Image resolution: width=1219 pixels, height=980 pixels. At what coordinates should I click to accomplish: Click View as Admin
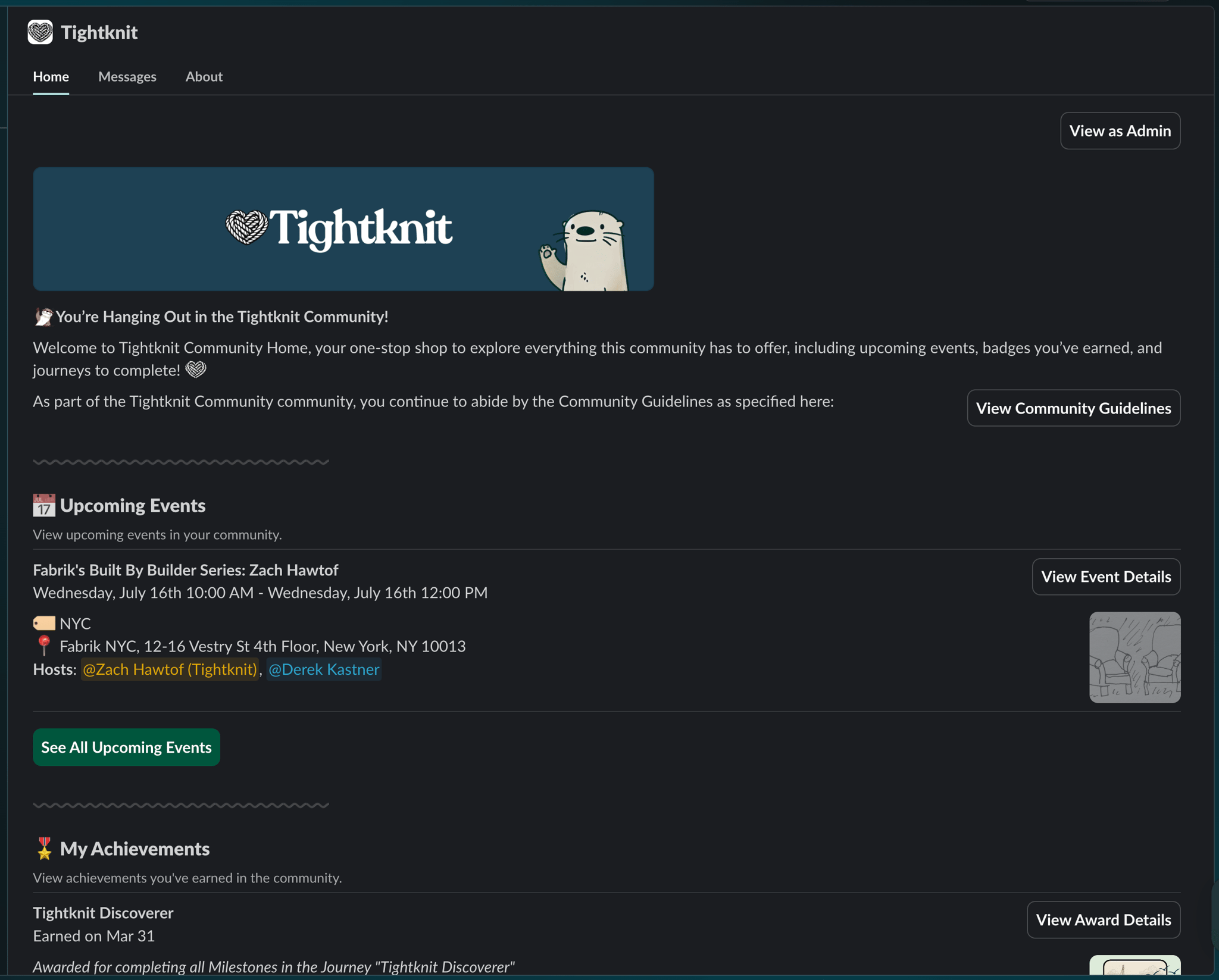1119,130
